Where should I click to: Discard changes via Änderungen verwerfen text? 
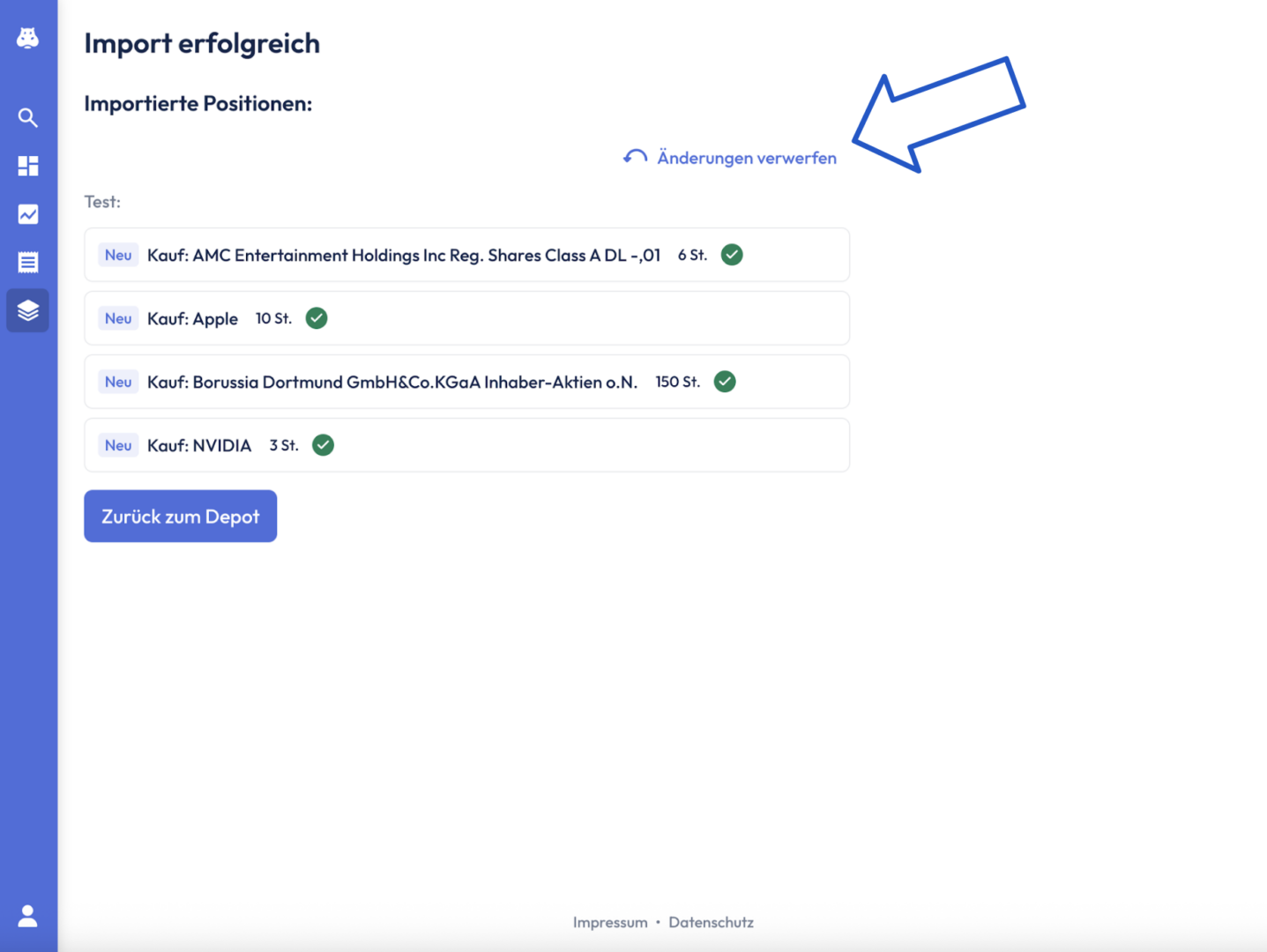tap(747, 158)
